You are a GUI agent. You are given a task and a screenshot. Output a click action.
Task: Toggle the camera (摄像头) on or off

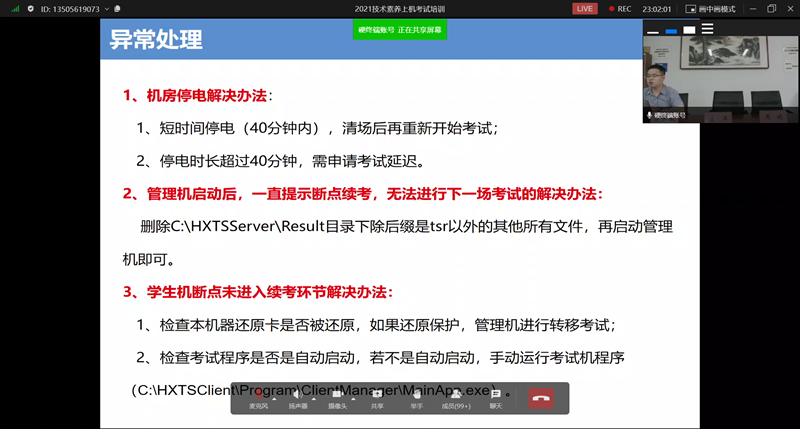(x=338, y=396)
